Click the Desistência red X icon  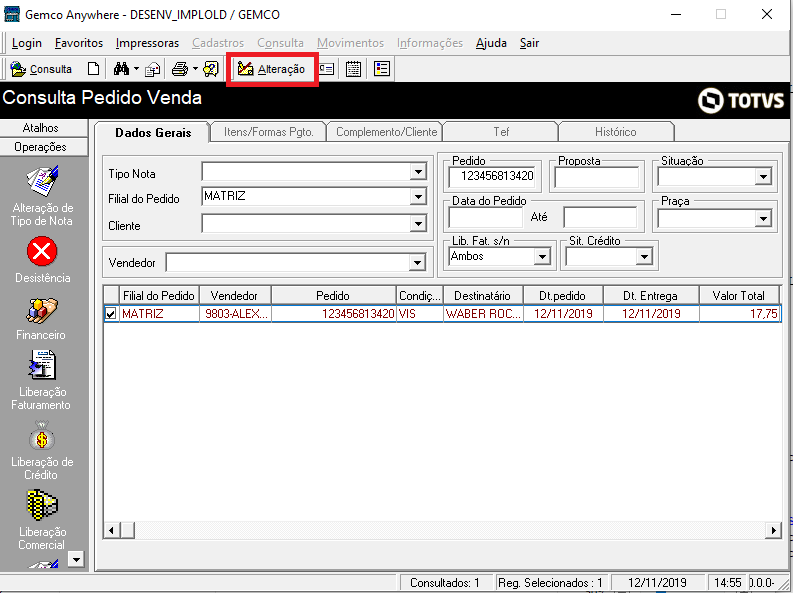pos(42,251)
